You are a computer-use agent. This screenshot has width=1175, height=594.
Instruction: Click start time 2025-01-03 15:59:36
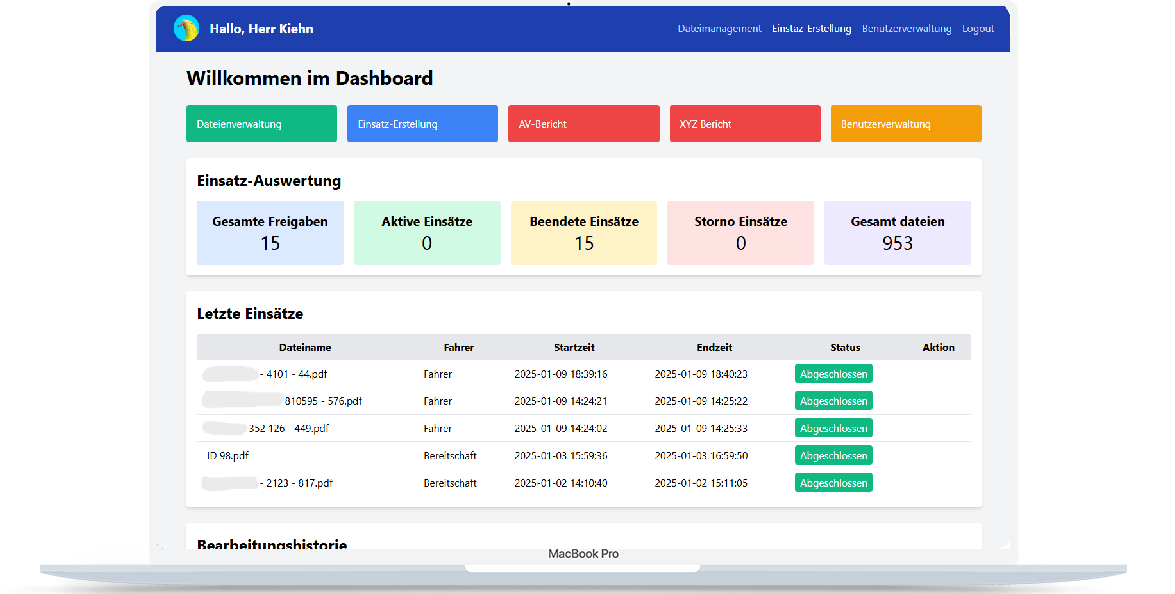click(561, 455)
